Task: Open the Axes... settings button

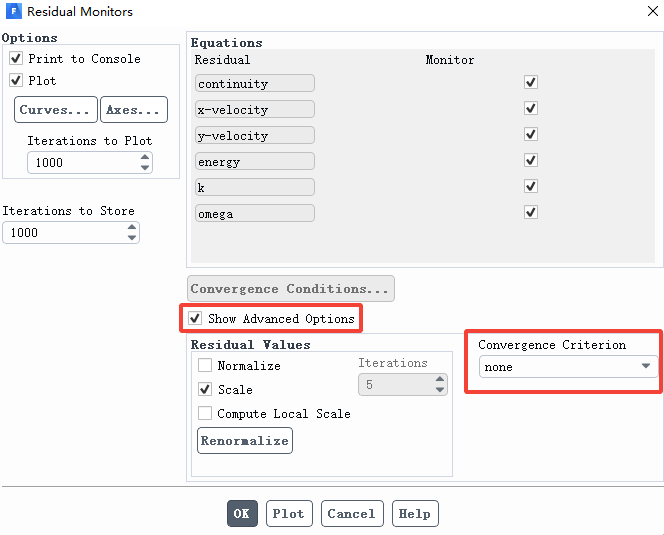Action: click(134, 110)
